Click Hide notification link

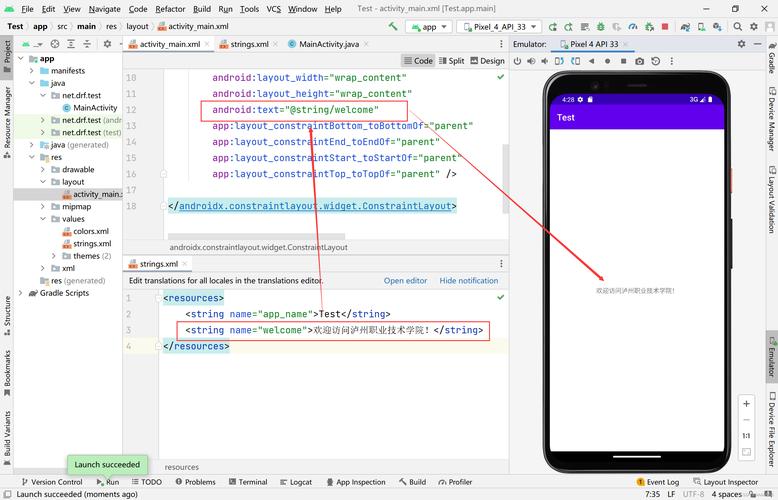click(468, 281)
